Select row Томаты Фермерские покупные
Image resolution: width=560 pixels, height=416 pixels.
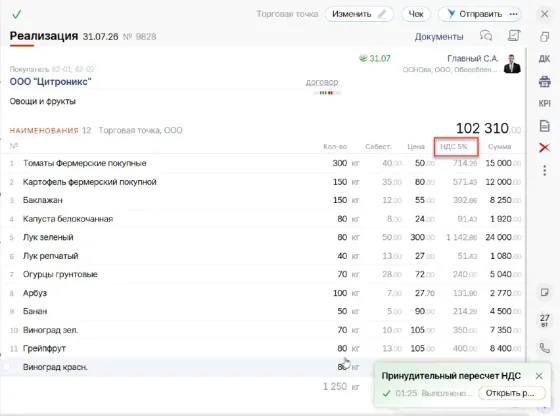point(262,163)
